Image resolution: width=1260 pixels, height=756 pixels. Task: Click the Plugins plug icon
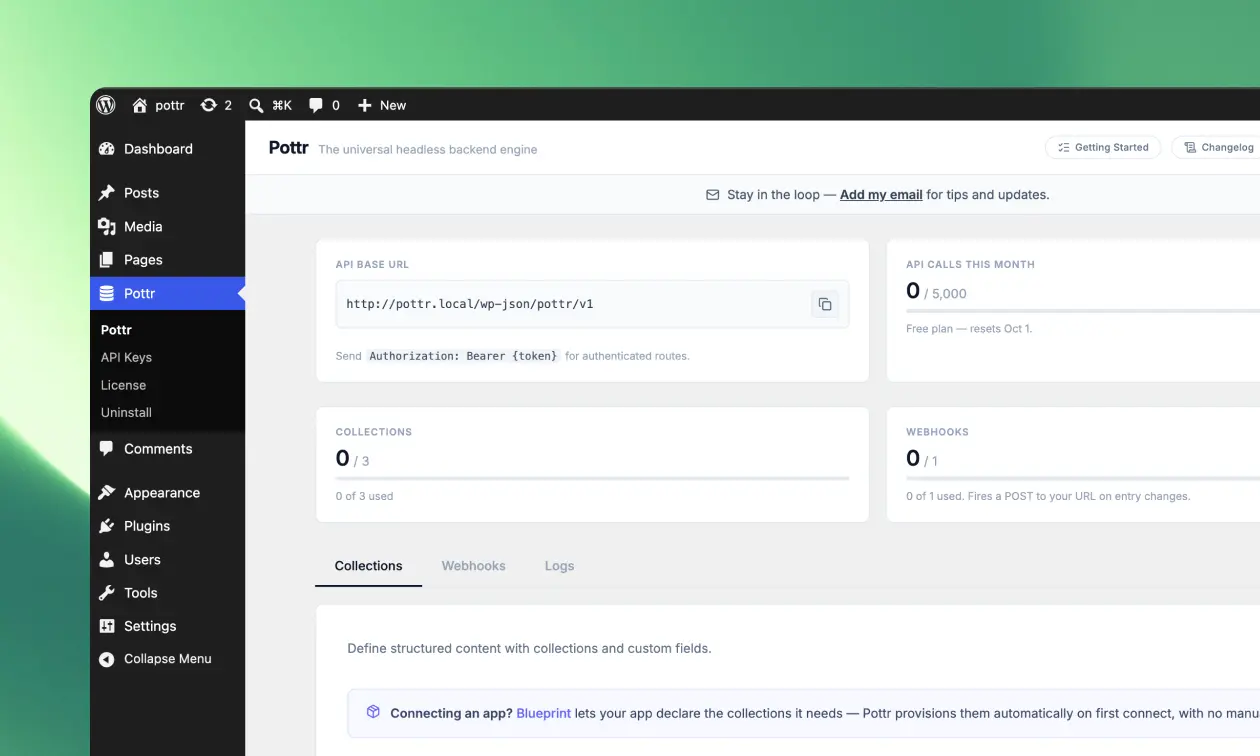point(107,526)
